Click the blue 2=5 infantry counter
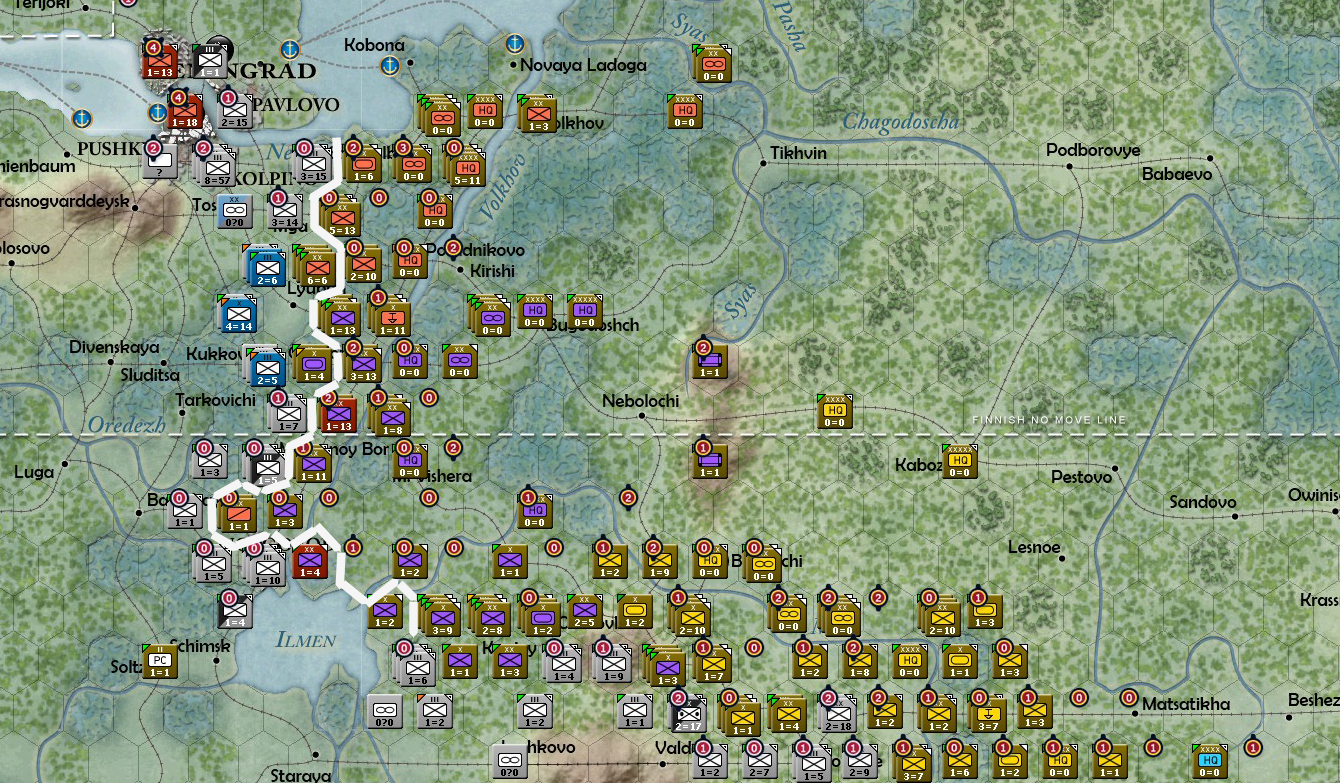Image resolution: width=1340 pixels, height=783 pixels. tap(266, 367)
